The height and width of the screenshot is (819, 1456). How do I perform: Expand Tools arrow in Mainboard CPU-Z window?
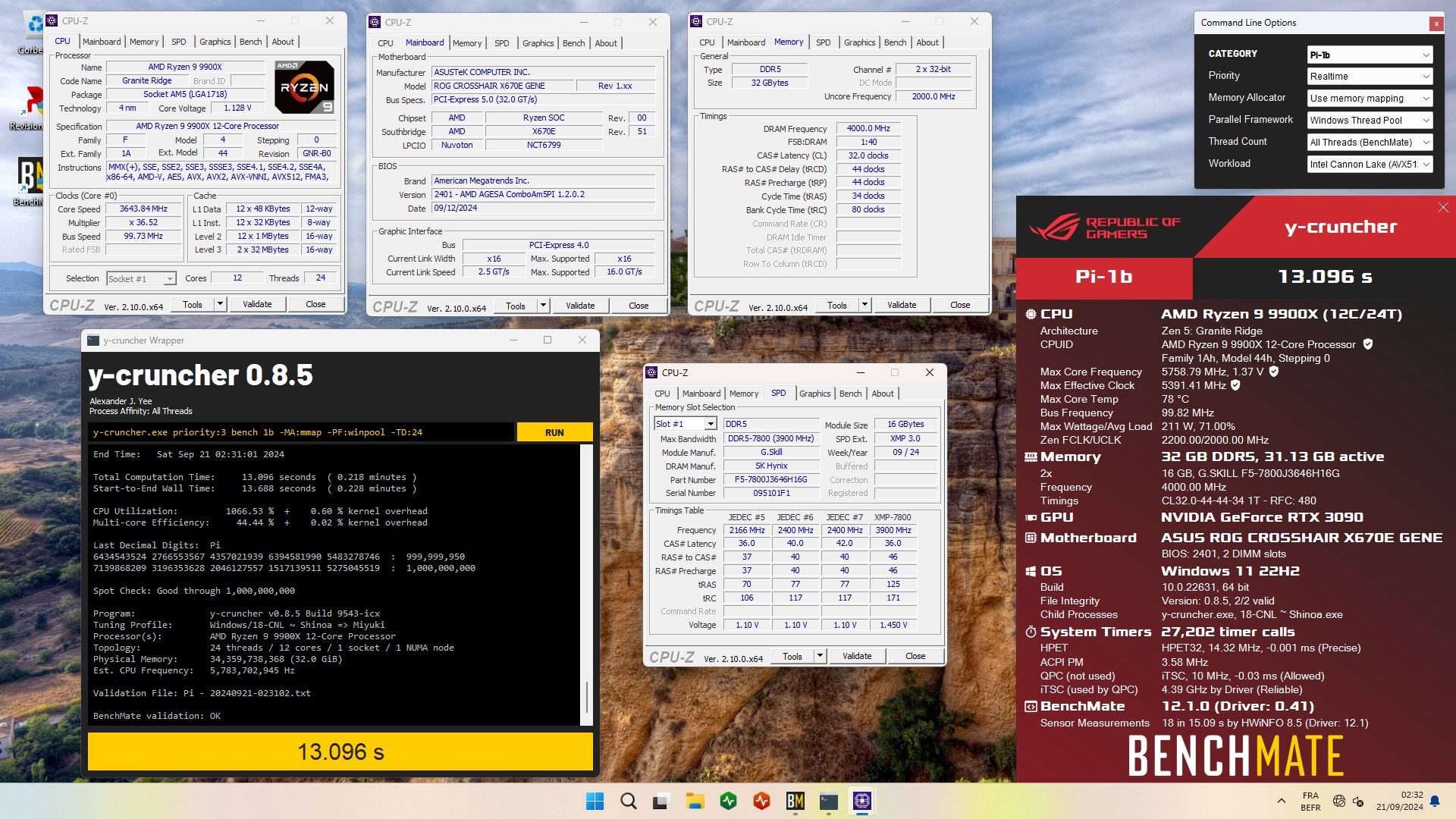pos(543,306)
